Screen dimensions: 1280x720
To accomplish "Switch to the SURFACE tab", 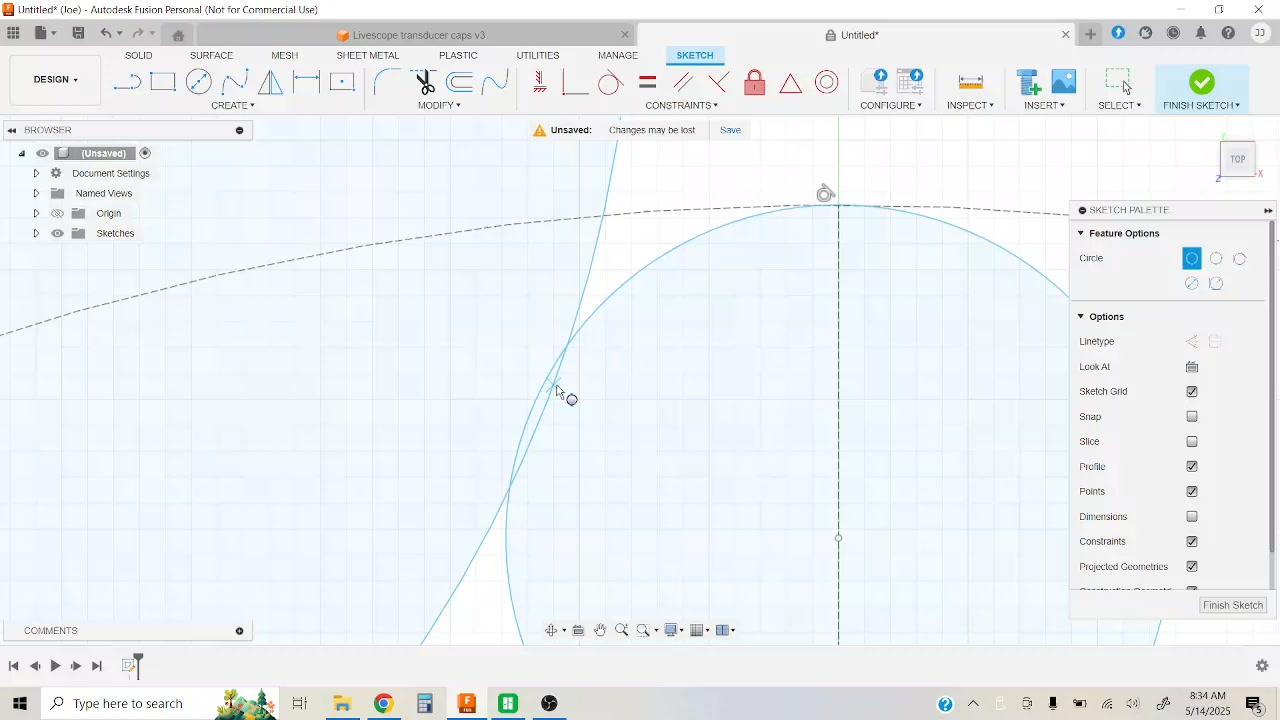I will tap(211, 55).
